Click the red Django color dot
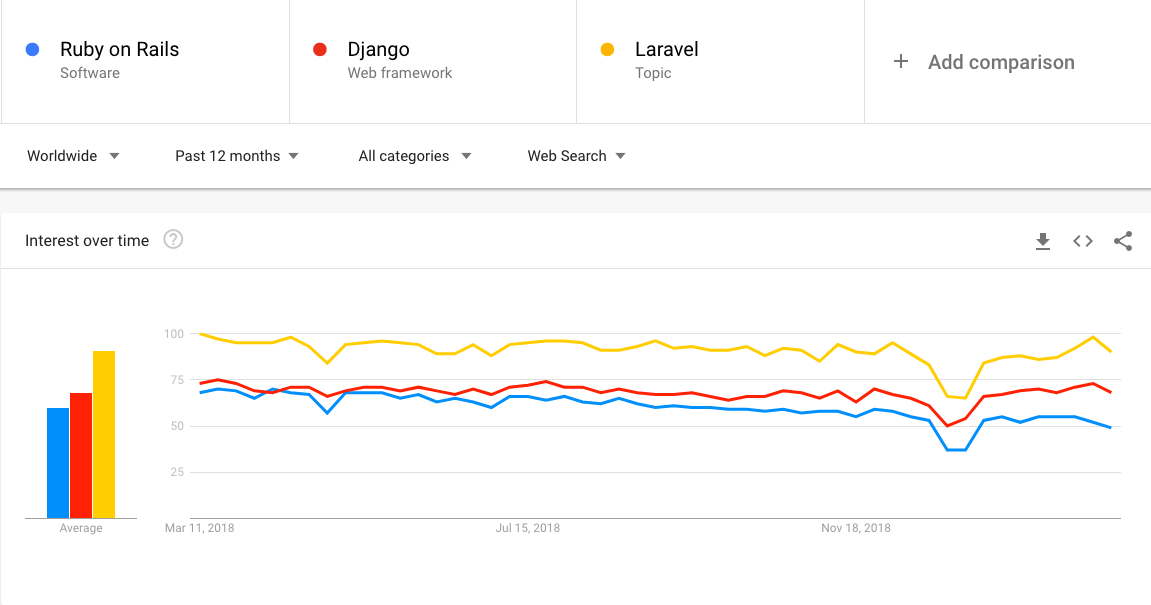1151x605 pixels. click(320, 49)
